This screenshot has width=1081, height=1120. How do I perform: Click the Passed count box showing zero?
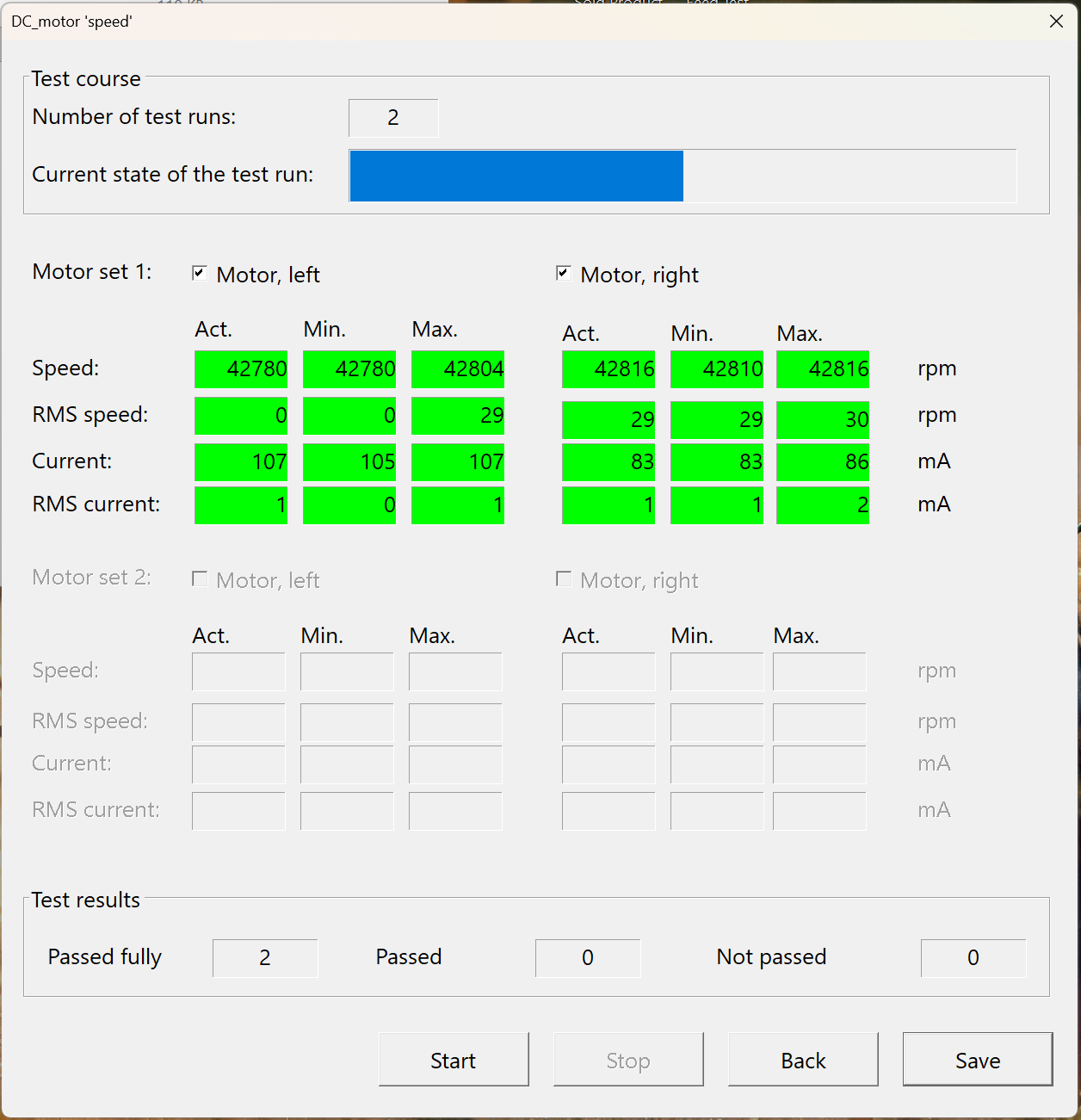pos(588,957)
